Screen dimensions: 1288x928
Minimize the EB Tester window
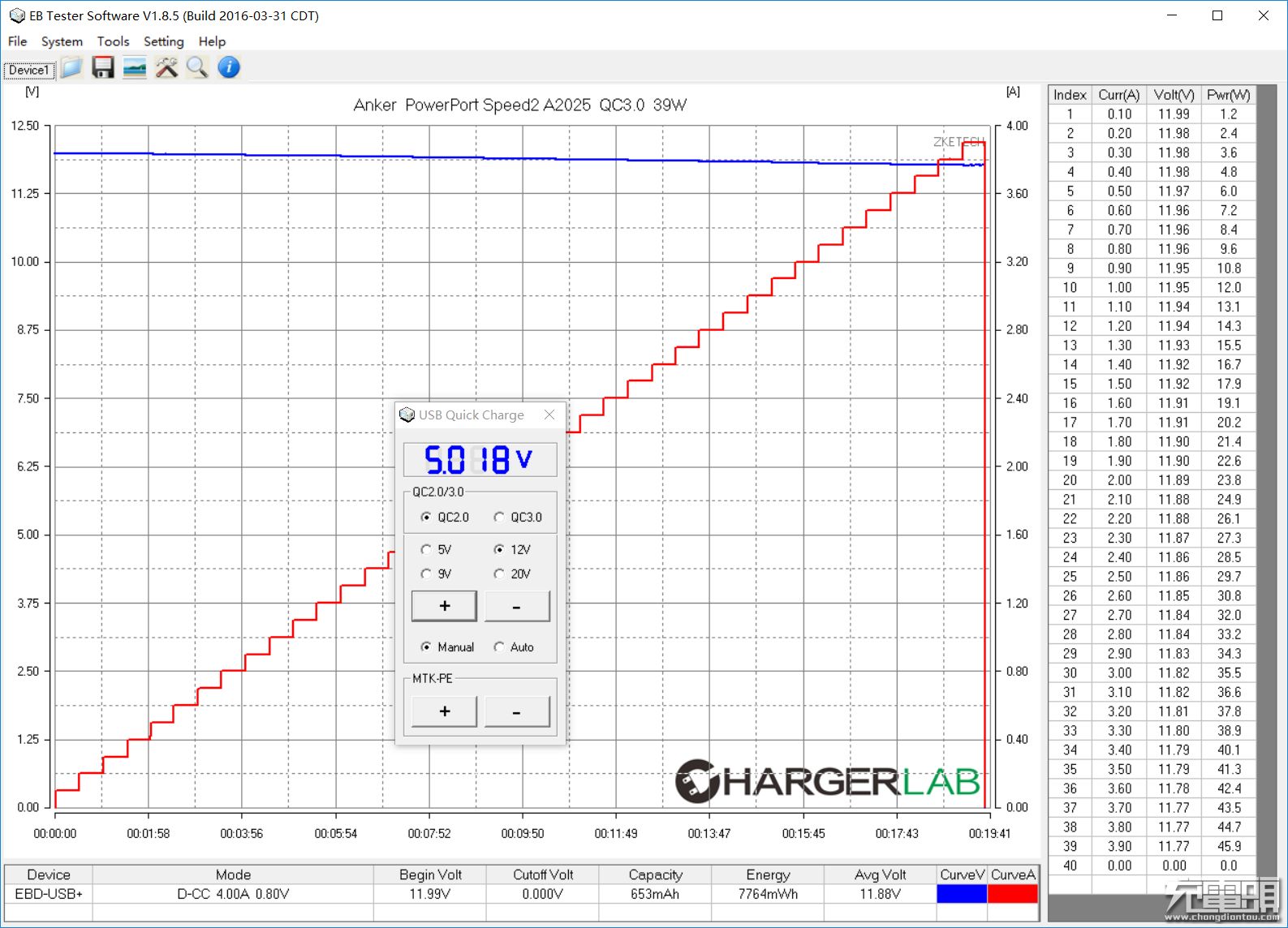(1172, 15)
